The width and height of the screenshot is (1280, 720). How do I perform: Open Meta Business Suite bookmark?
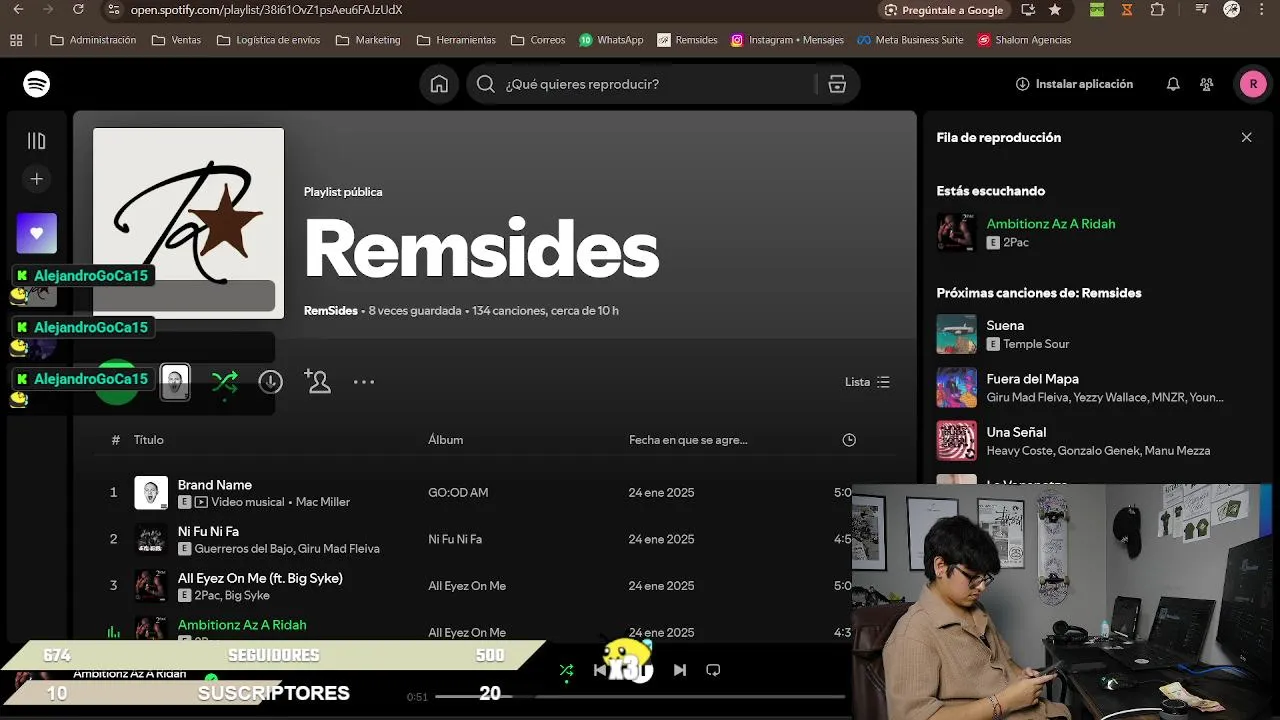tap(910, 40)
